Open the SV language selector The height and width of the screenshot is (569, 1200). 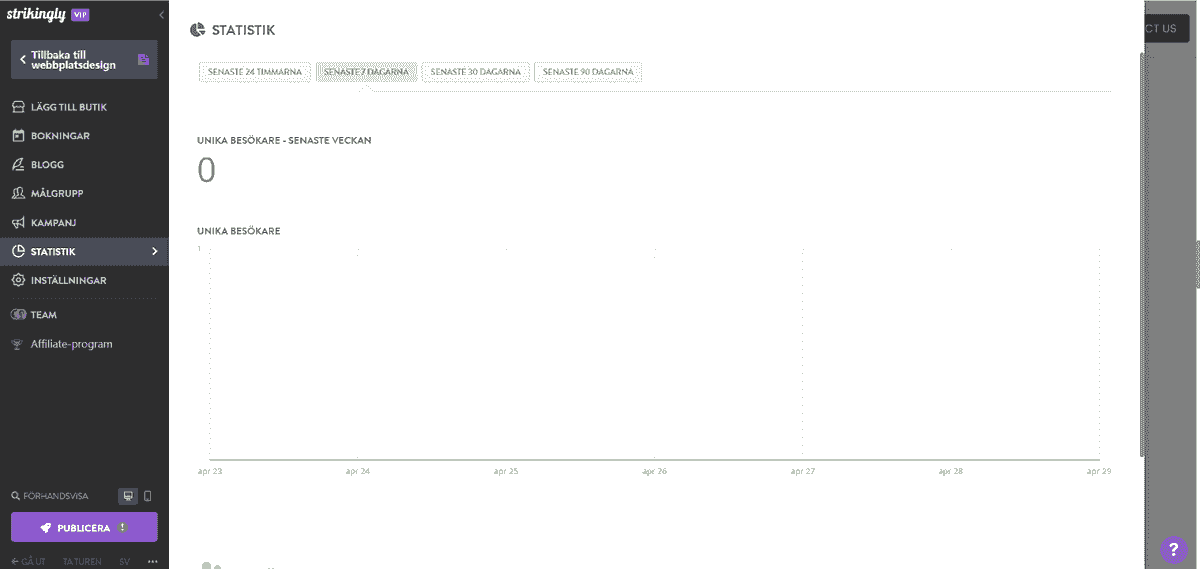click(124, 562)
